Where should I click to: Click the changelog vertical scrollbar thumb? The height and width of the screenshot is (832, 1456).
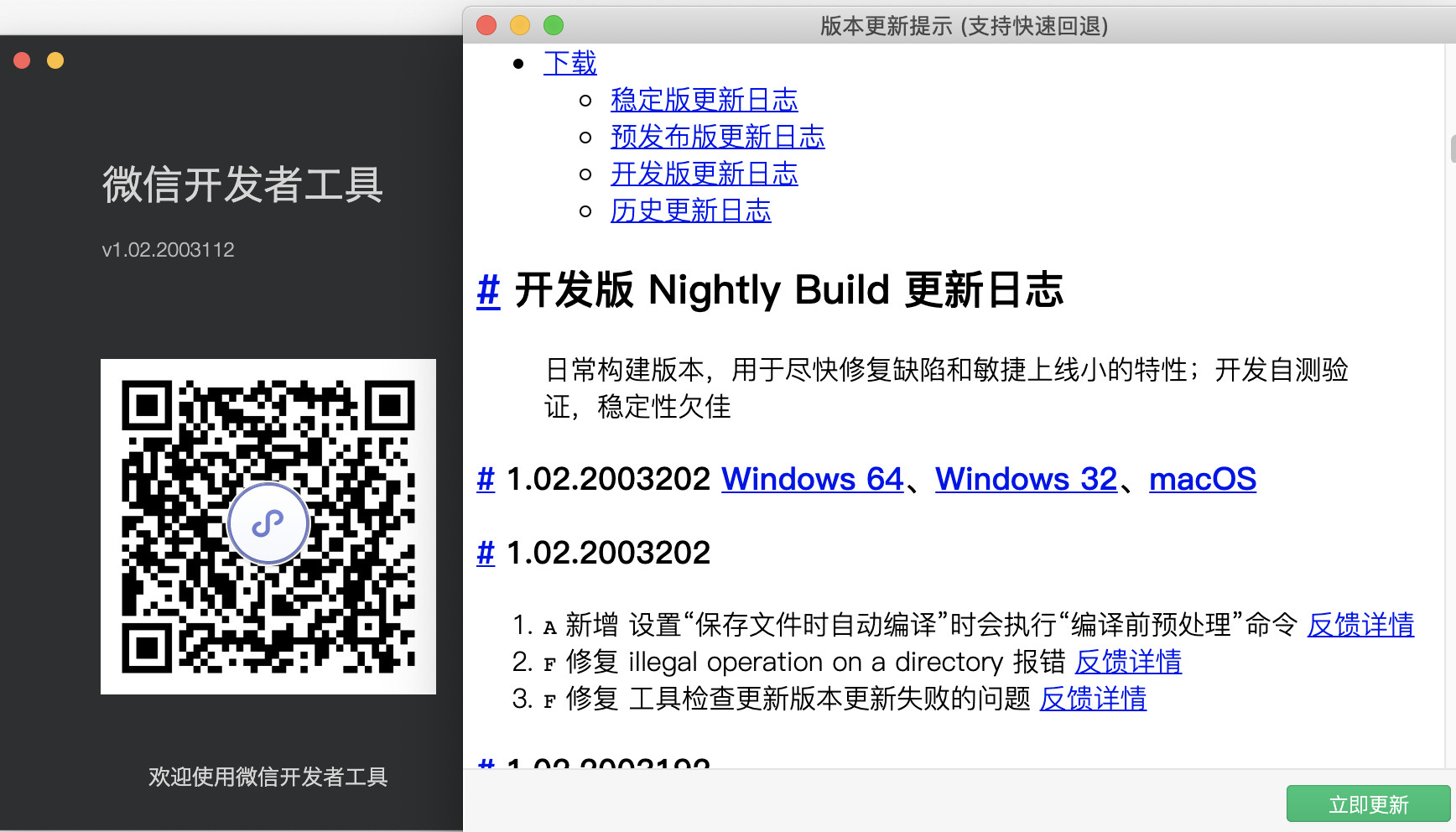[1452, 148]
